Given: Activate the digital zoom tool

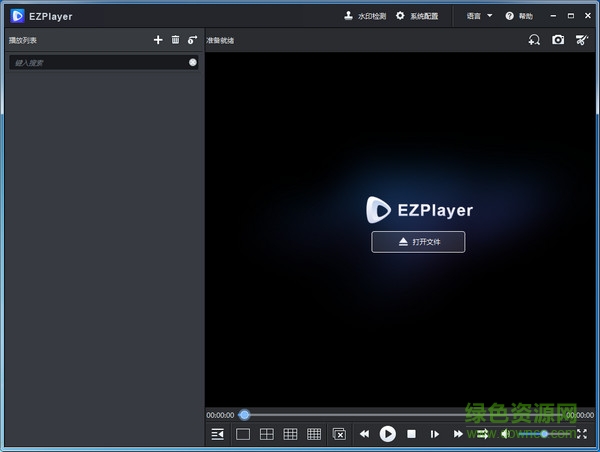Looking at the screenshot, I should pos(534,39).
